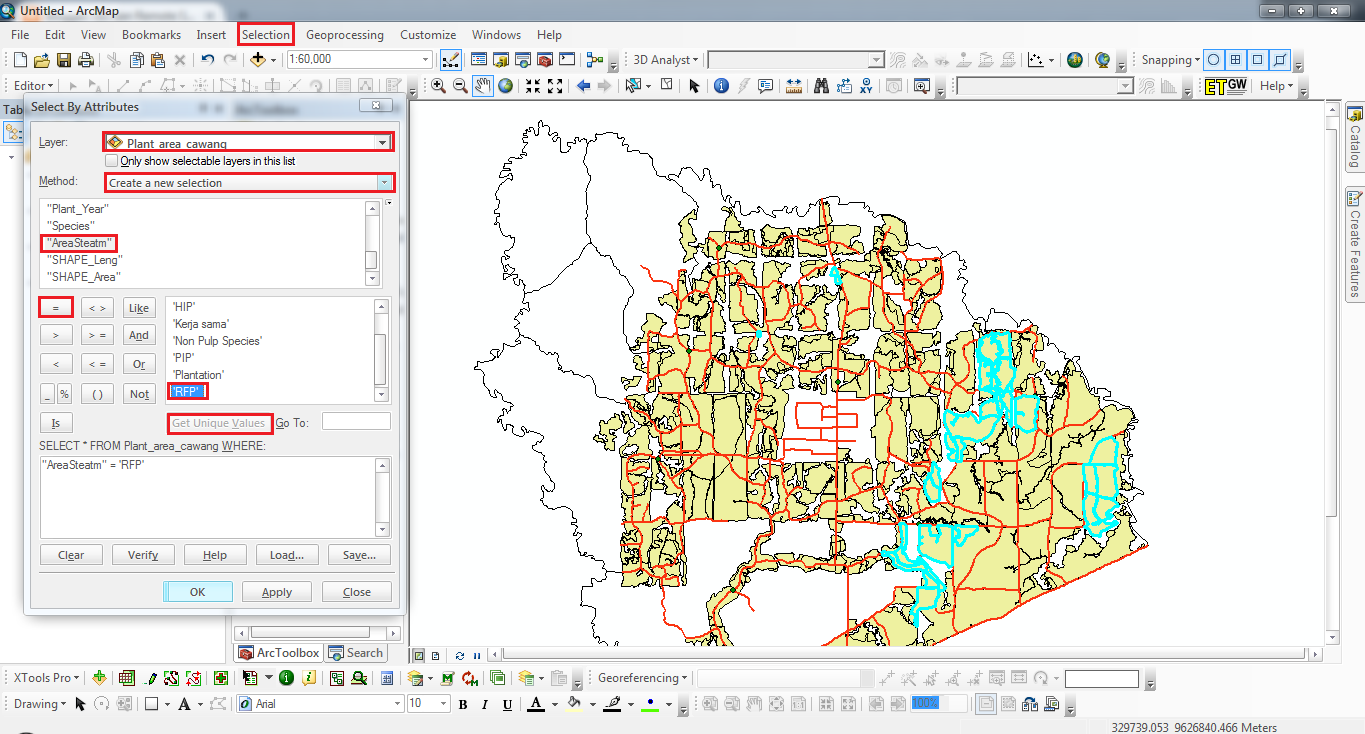Save the current map document
This screenshot has height=734, width=1365.
(x=64, y=60)
